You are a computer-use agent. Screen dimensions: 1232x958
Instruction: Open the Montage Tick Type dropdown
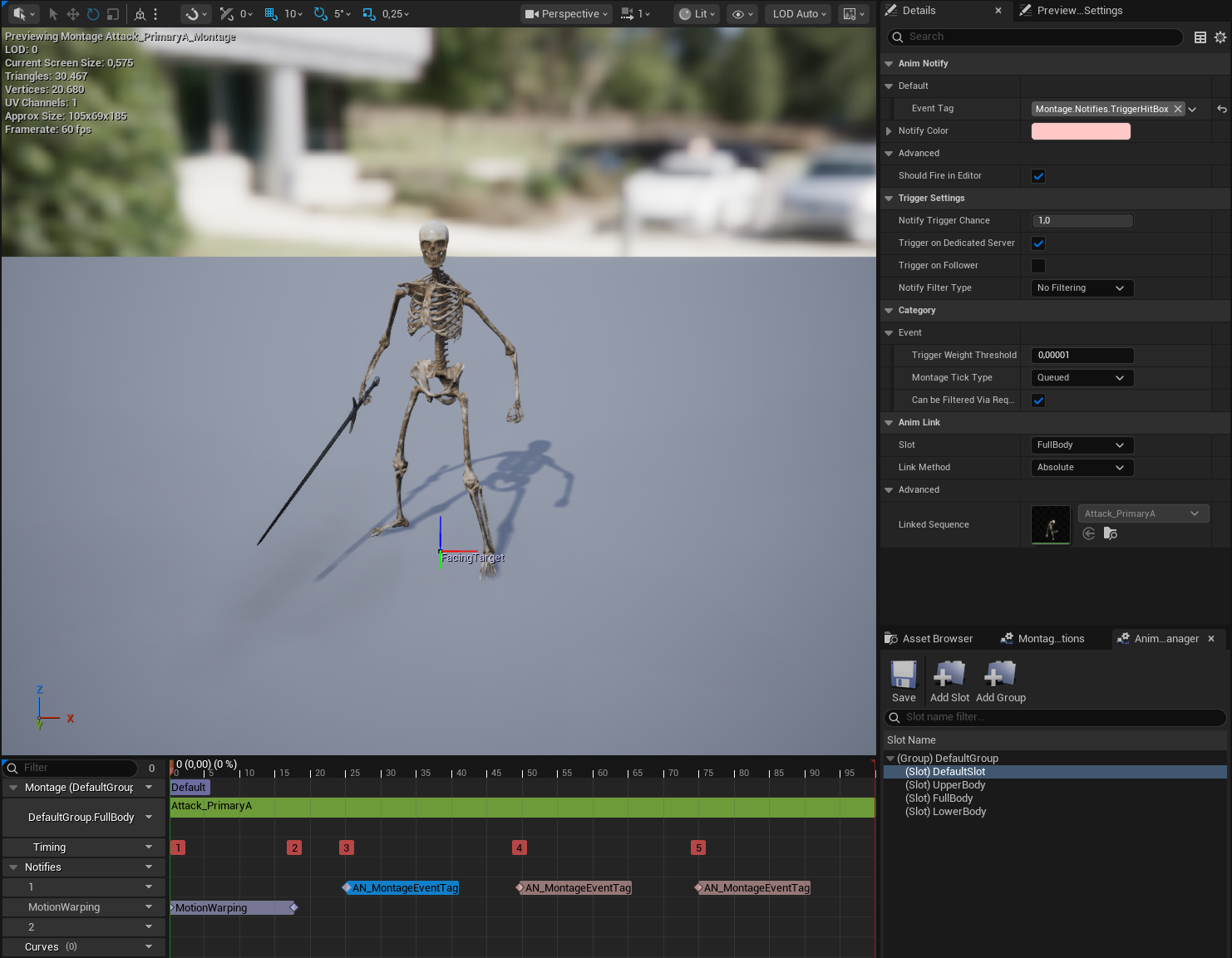coord(1082,378)
